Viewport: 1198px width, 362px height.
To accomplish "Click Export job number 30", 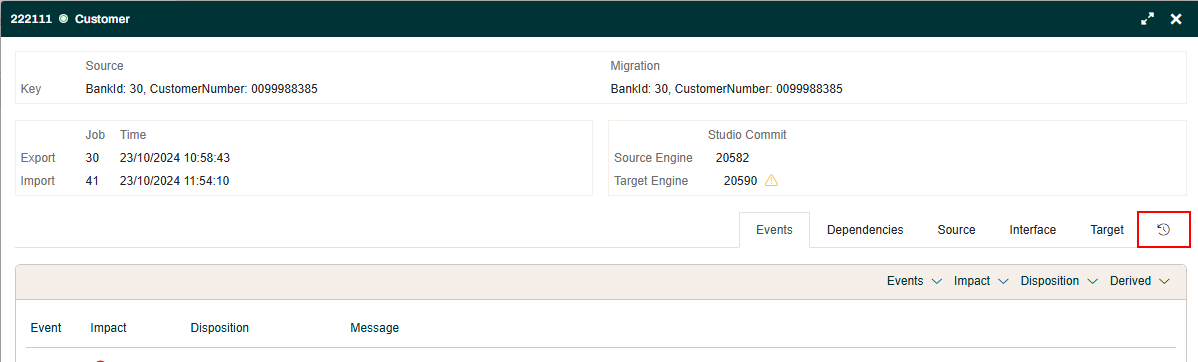I will (92, 158).
